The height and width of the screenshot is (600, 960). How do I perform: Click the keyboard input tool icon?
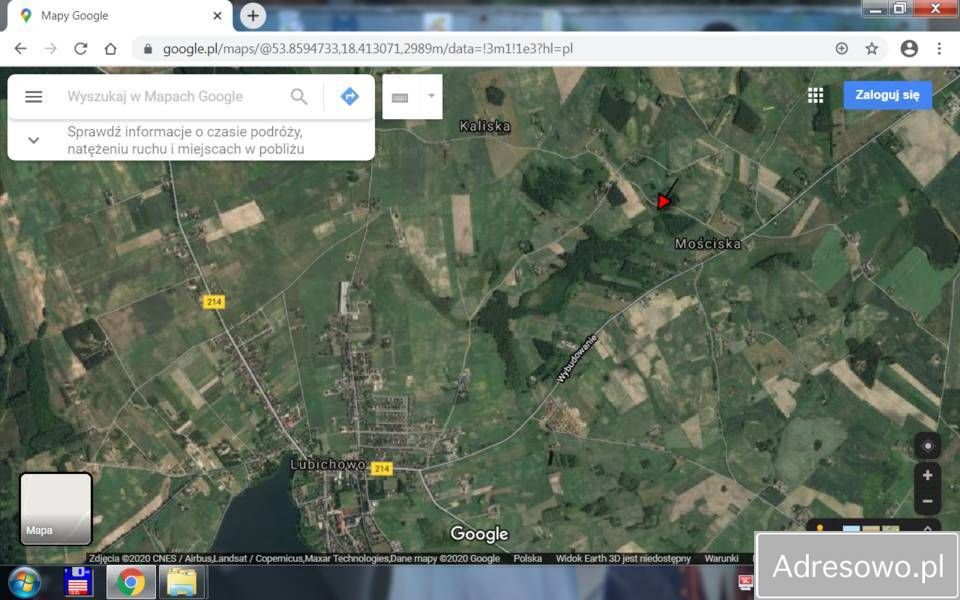[400, 98]
